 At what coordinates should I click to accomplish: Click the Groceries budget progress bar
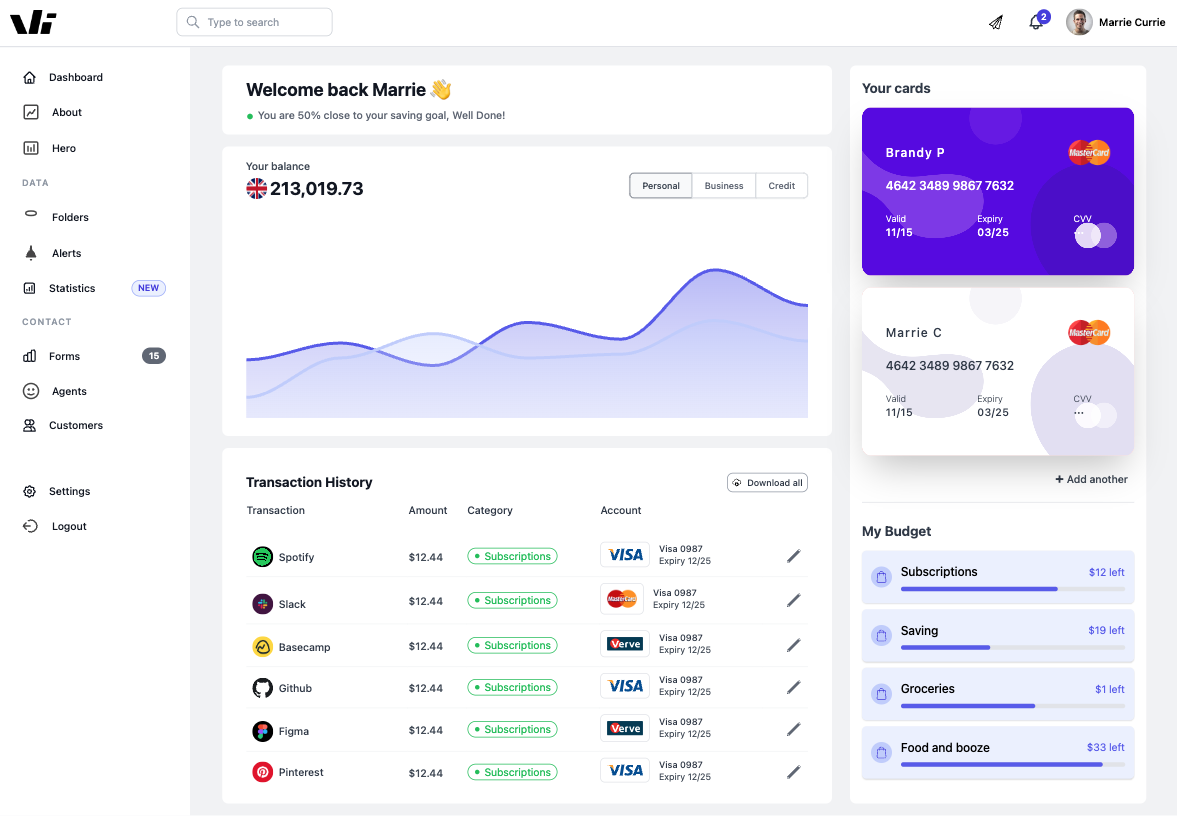click(x=1013, y=706)
